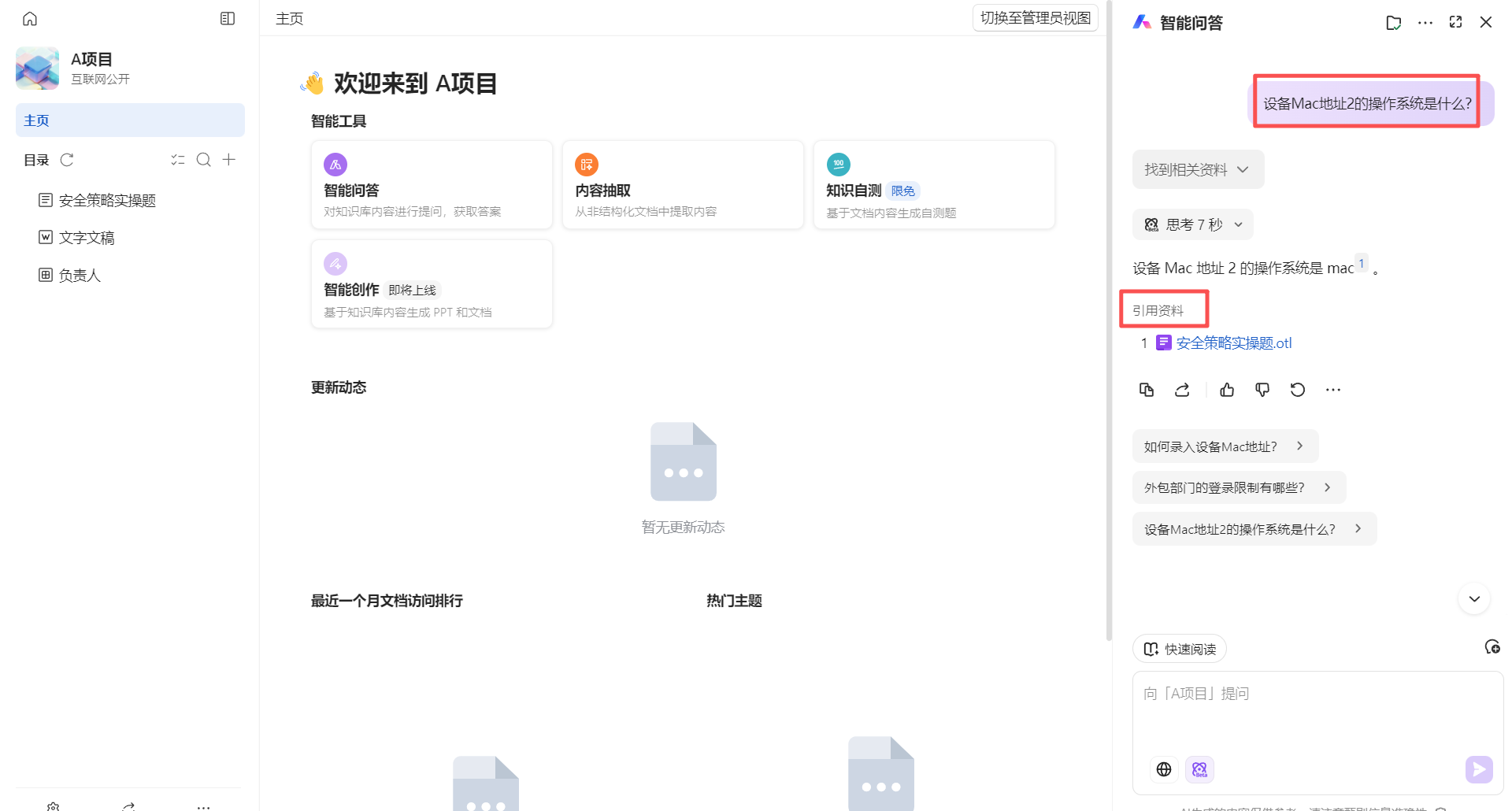Close the 智能问答 panel
Screen dimensions: 1512x811
(1486, 22)
